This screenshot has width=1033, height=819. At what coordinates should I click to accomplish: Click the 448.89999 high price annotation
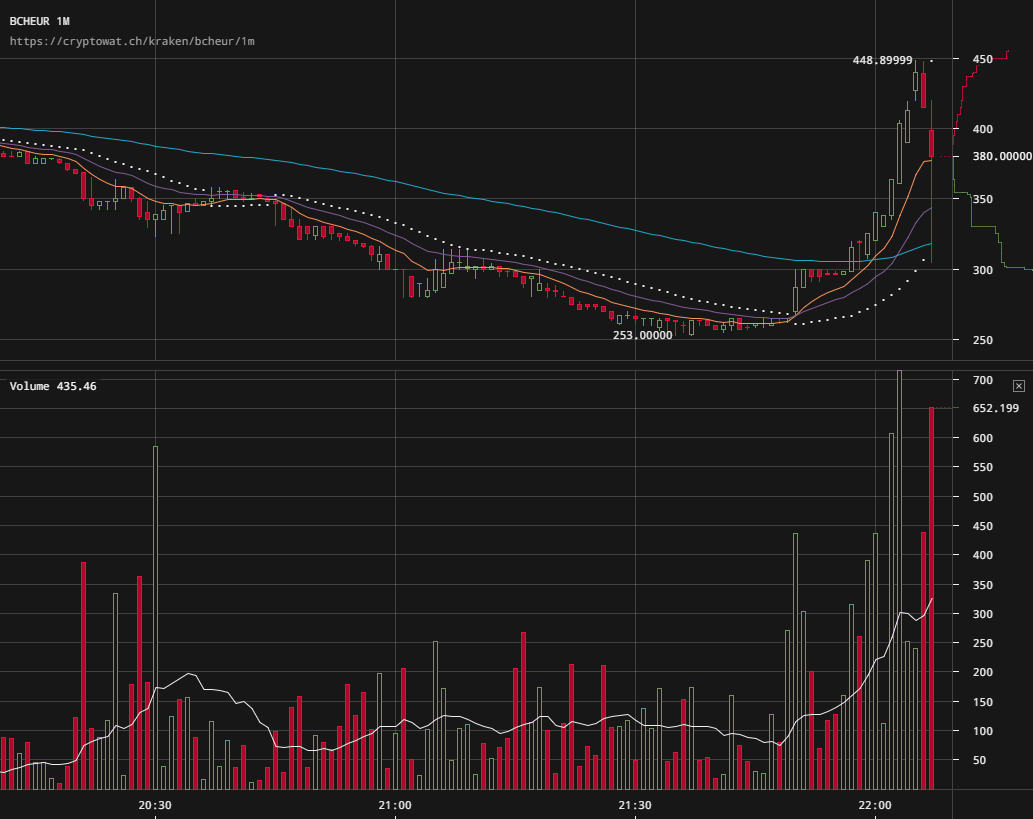882,60
